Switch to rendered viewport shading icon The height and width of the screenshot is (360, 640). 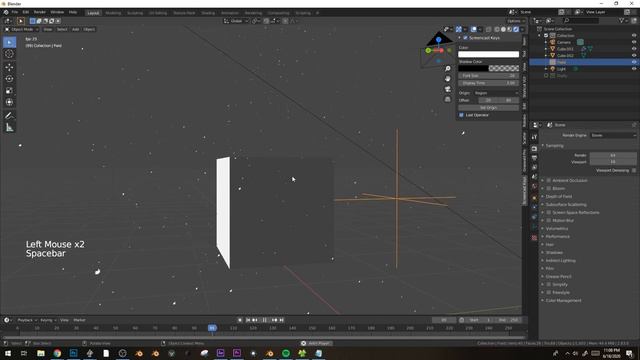516,29
